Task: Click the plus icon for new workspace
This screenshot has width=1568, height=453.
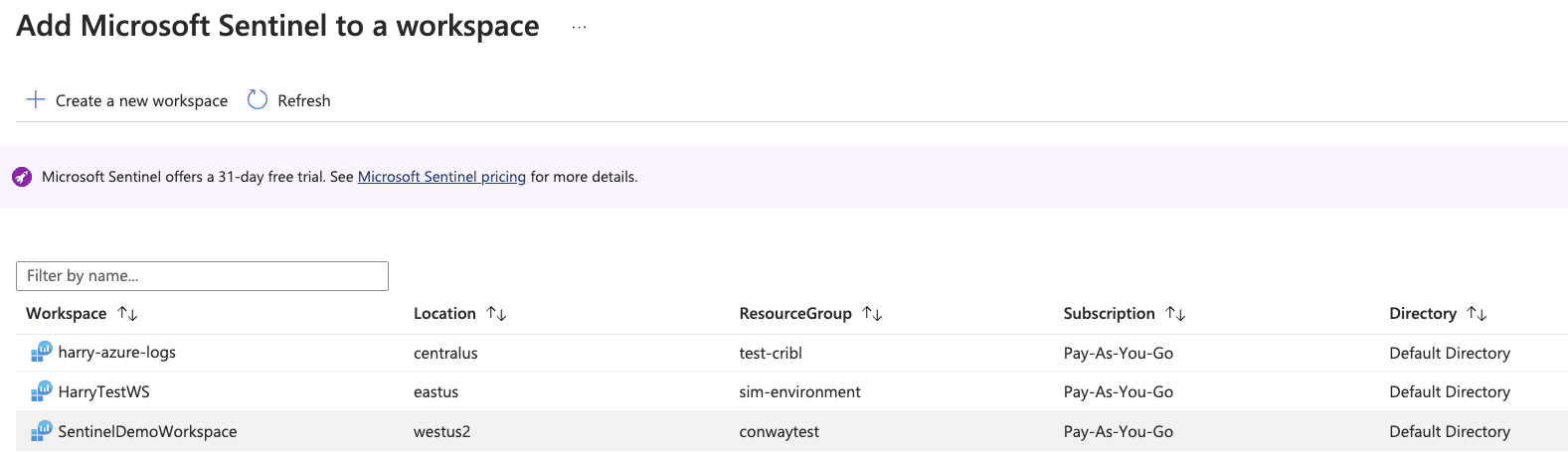Action: tap(36, 99)
